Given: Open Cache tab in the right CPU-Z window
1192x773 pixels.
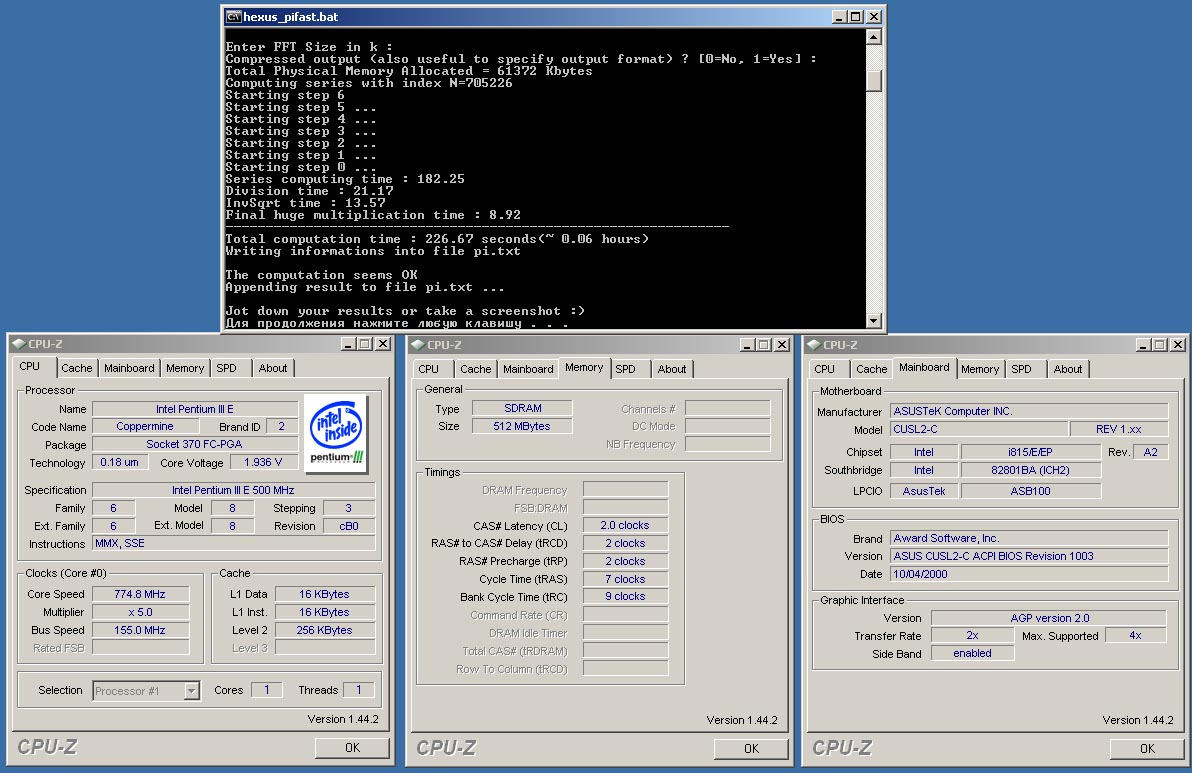Looking at the screenshot, I should click(872, 369).
